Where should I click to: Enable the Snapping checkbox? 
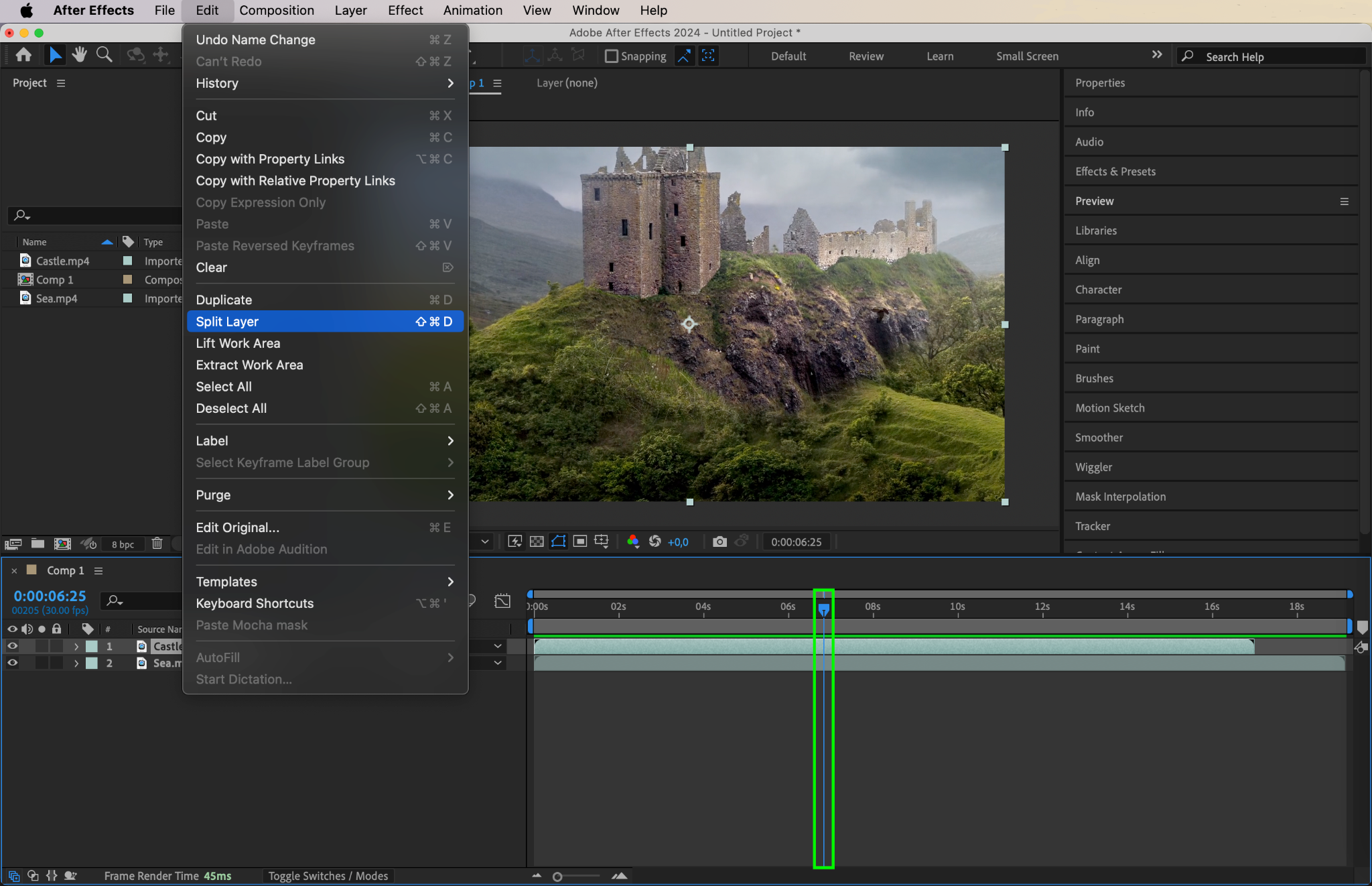[x=611, y=56]
